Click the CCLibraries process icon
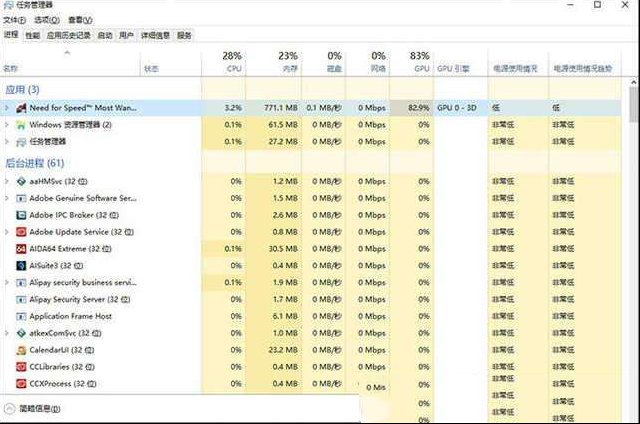The image size is (640, 424). (x=21, y=367)
